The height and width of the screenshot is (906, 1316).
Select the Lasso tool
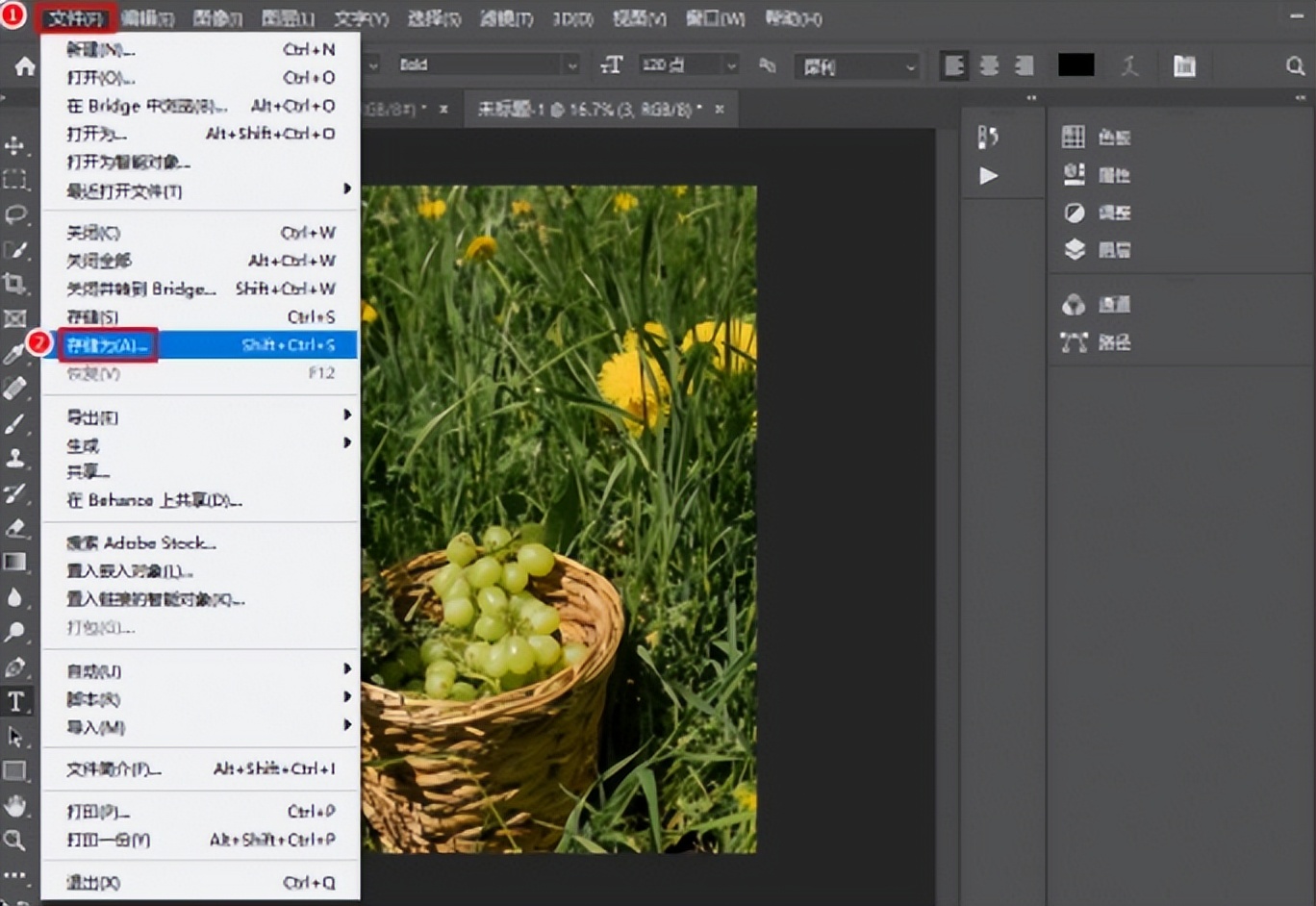click(15, 214)
